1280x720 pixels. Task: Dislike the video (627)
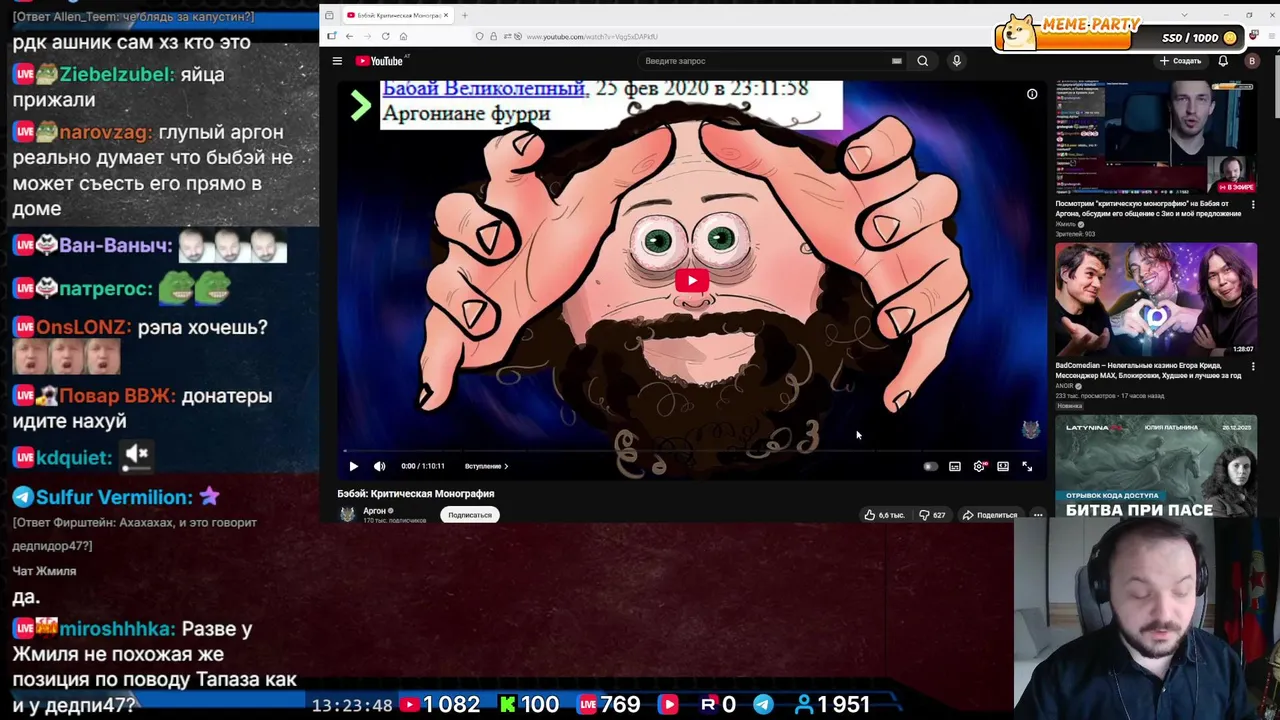(932, 515)
